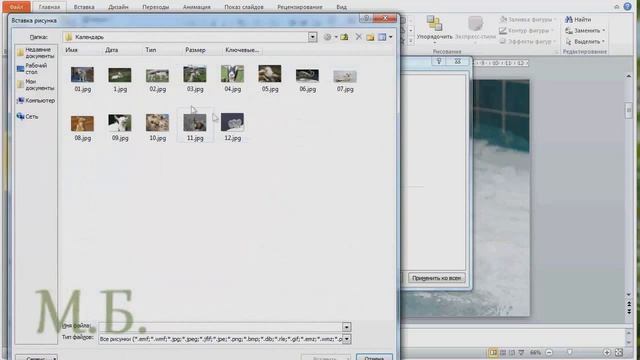Image resolution: width=640 pixels, height=360 pixels.
Task: Switch to Slide Sorter view in status bar
Action: (x=503, y=352)
